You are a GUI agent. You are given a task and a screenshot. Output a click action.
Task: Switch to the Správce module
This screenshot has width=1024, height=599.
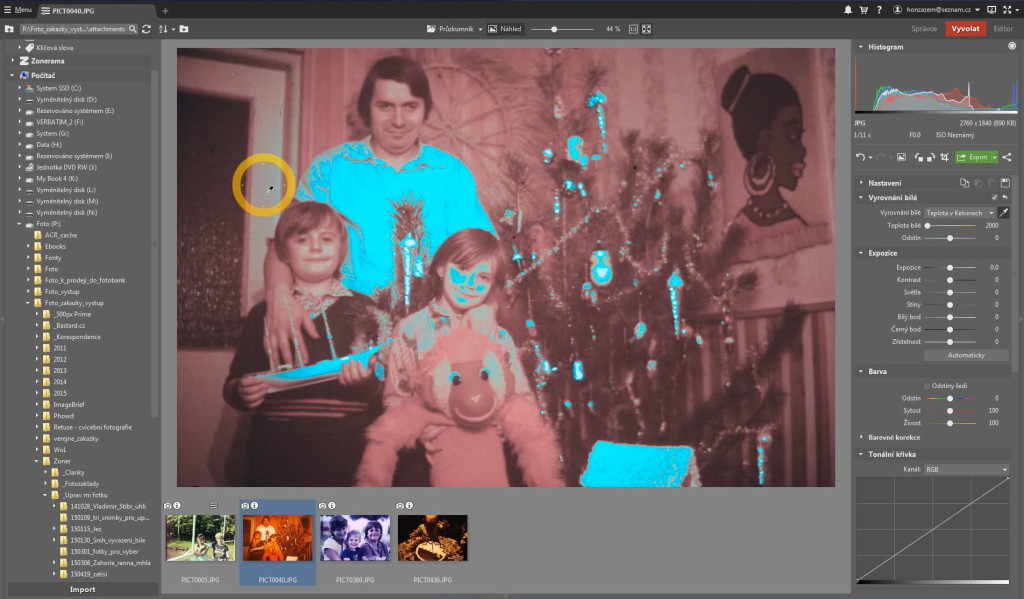[x=923, y=29]
